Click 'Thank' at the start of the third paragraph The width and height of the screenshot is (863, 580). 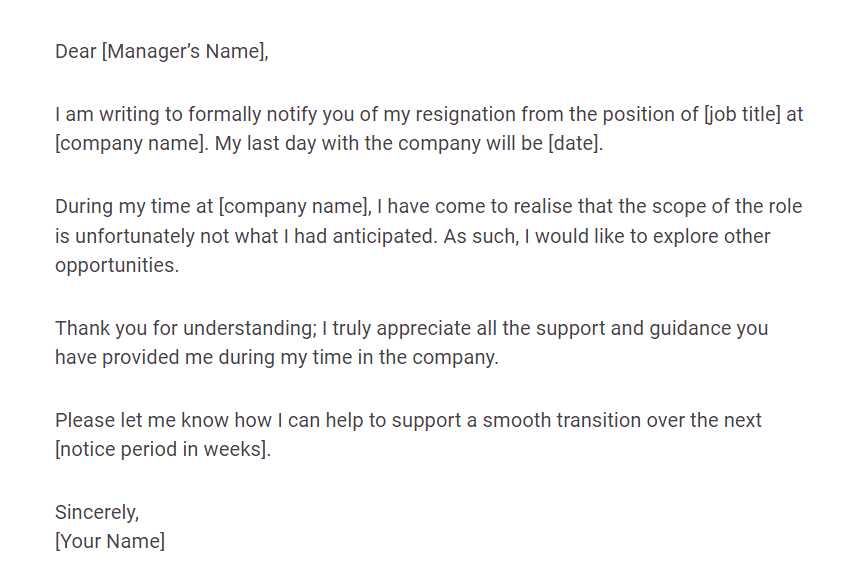point(81,328)
